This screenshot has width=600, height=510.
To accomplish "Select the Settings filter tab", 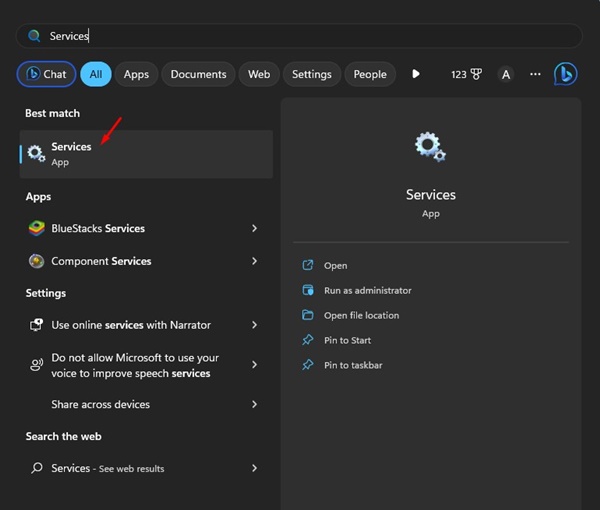I will point(312,74).
